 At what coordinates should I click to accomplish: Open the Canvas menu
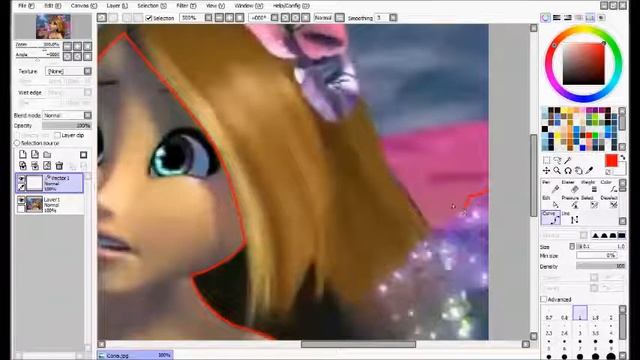pyautogui.click(x=84, y=6)
